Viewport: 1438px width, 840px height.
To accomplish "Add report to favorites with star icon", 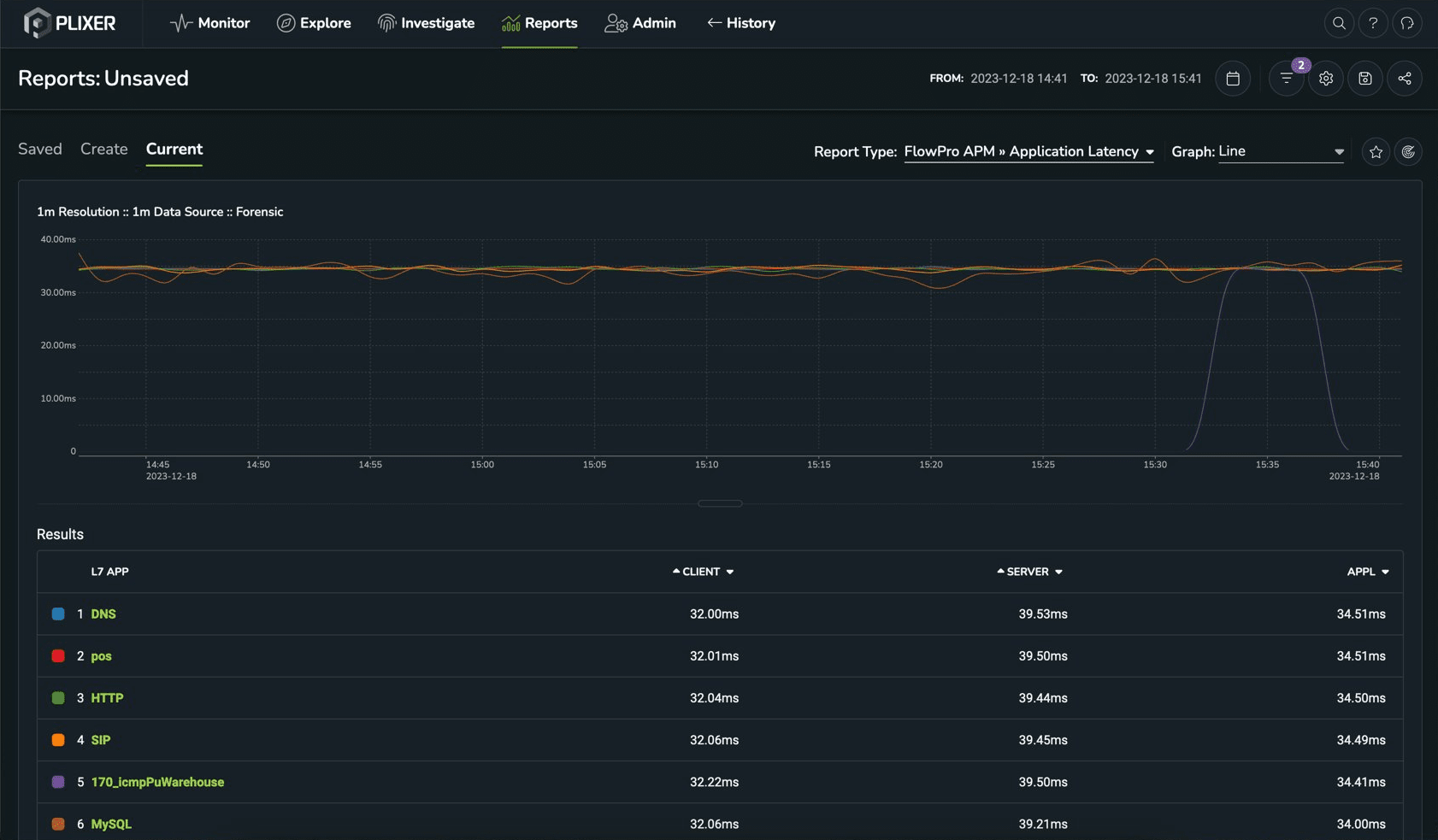I will click(x=1376, y=152).
